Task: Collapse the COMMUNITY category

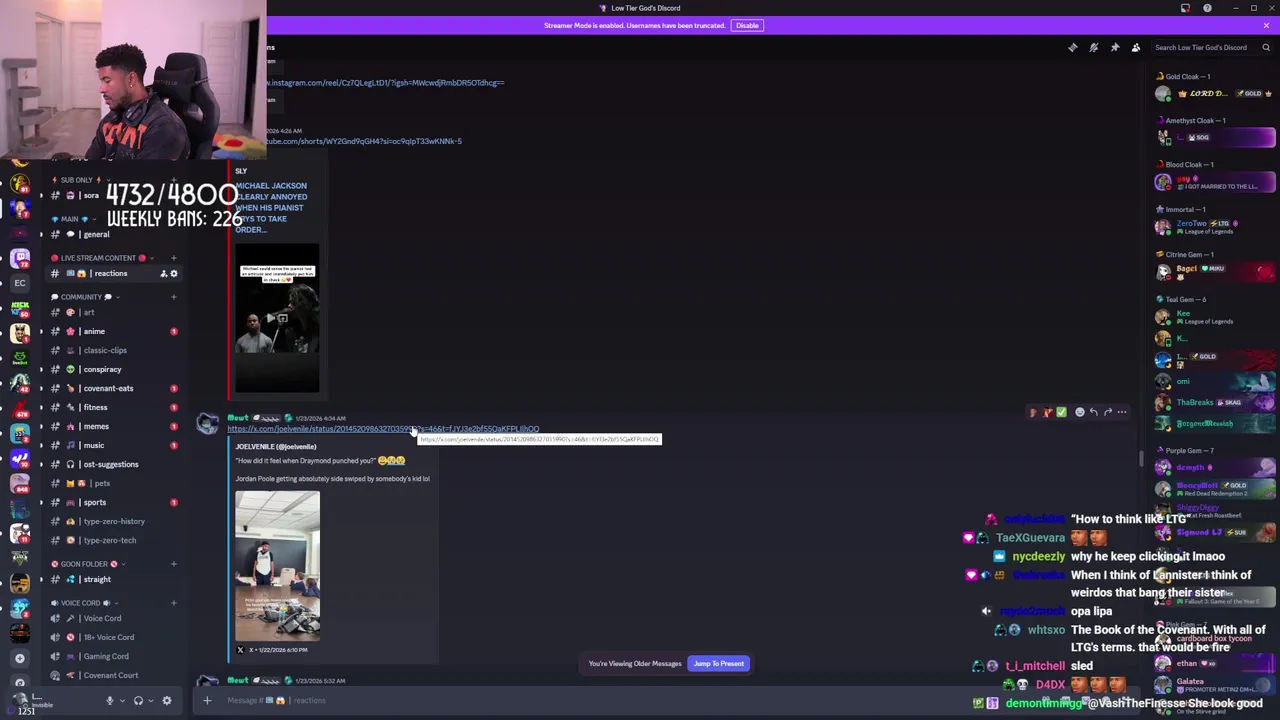Action: pyautogui.click(x=86, y=297)
